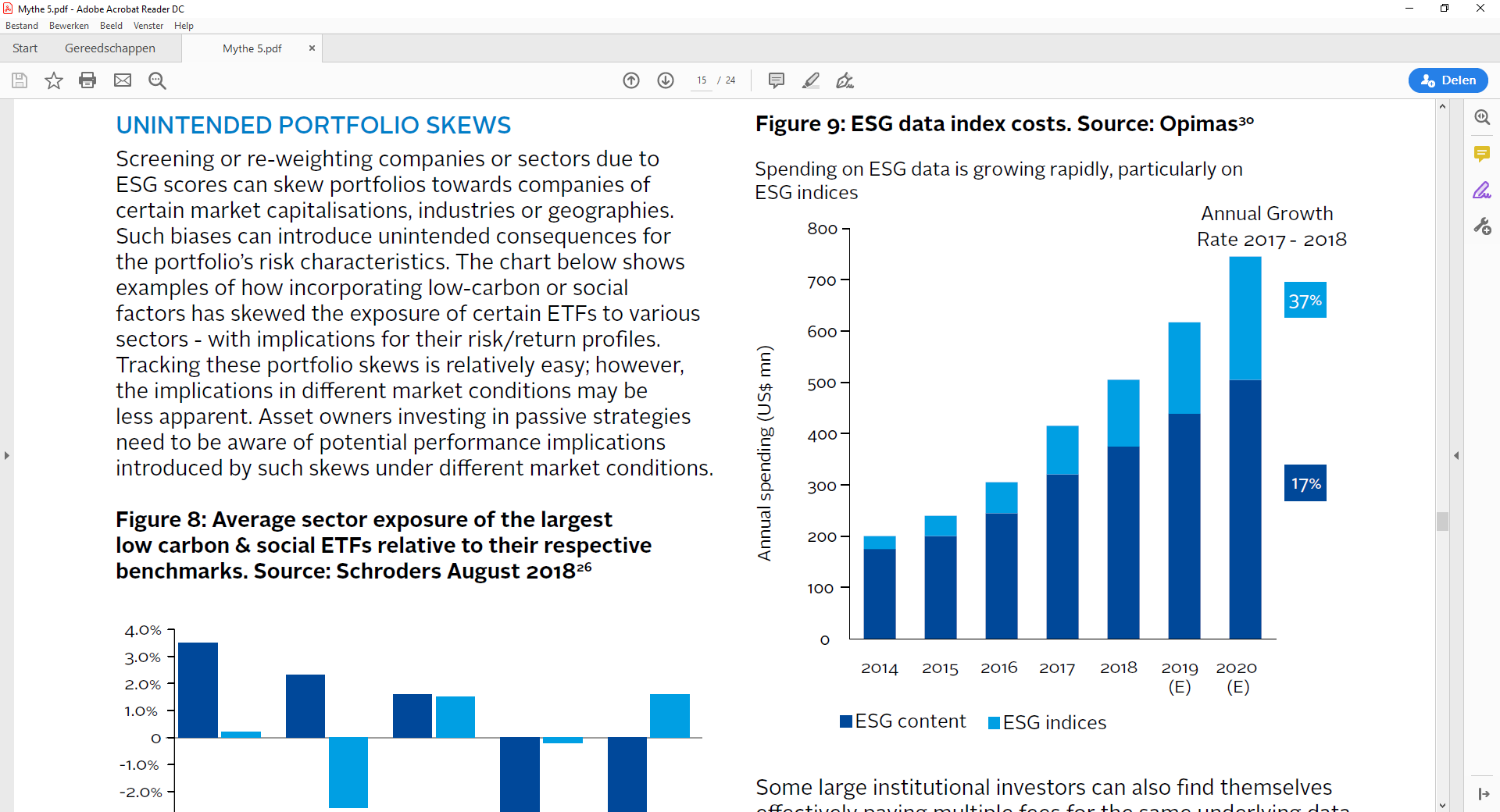Click the Delen share button
The height and width of the screenshot is (812, 1500).
tap(1448, 80)
